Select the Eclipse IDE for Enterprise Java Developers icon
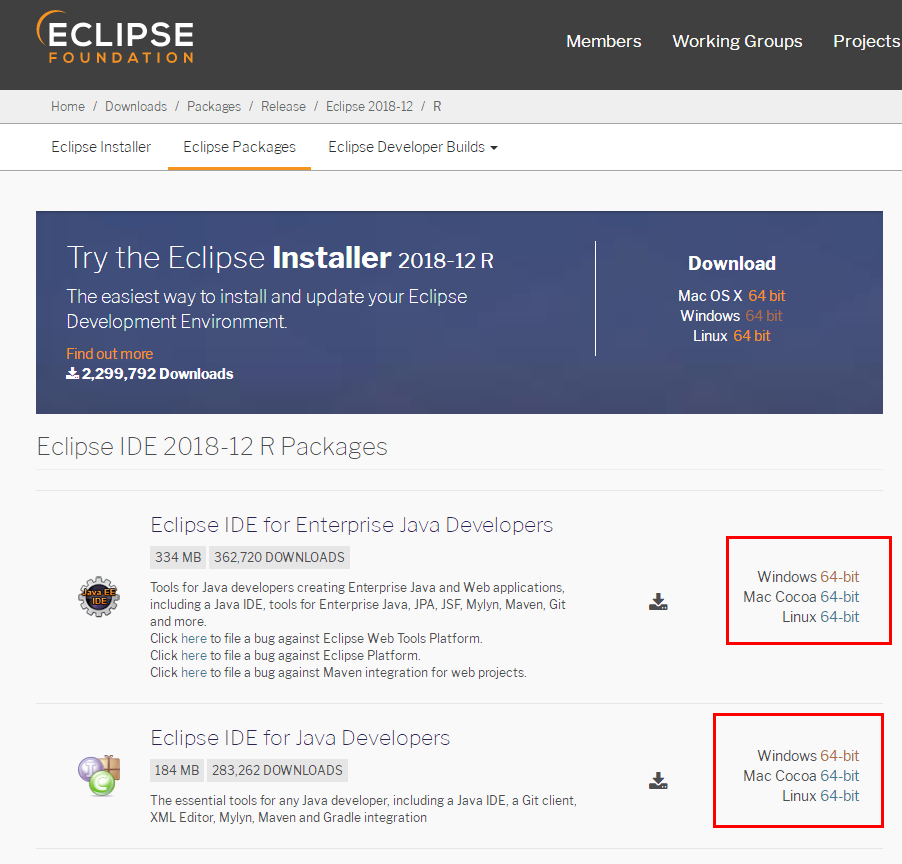The width and height of the screenshot is (902, 864). (97, 597)
